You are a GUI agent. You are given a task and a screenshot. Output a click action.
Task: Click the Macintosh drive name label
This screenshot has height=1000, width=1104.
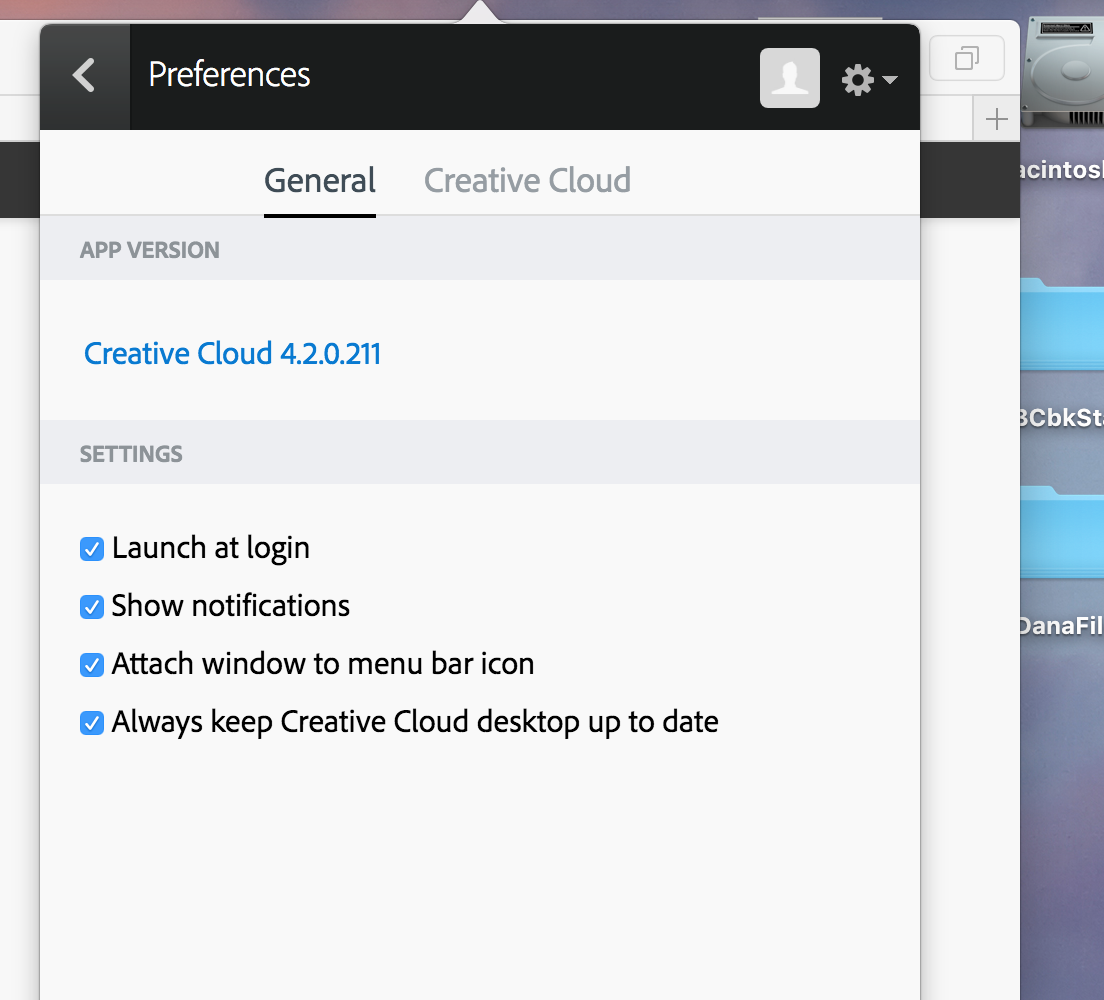(1060, 170)
